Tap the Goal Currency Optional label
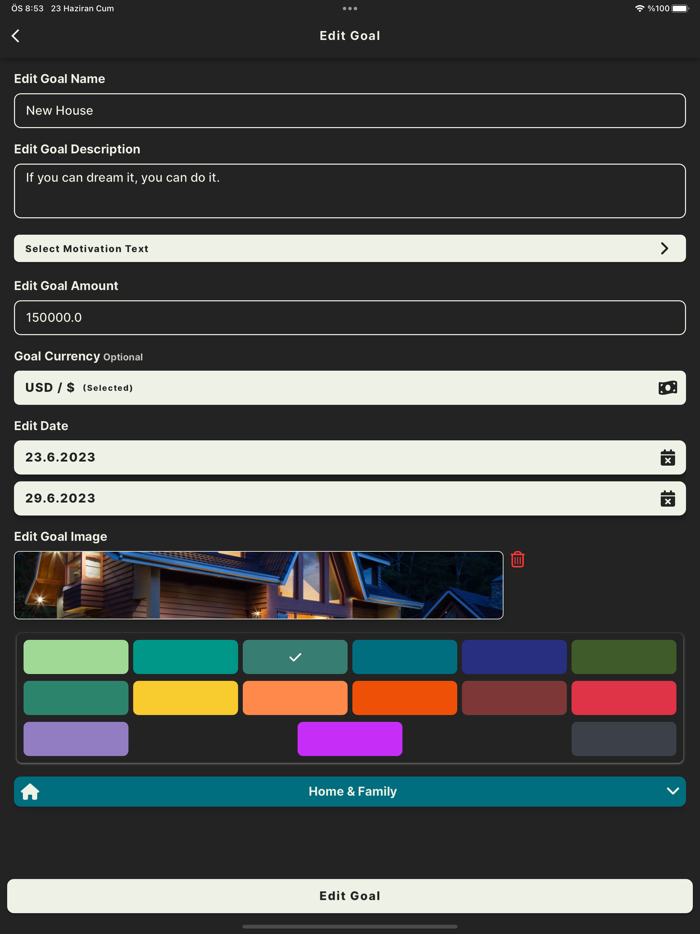 coord(79,356)
